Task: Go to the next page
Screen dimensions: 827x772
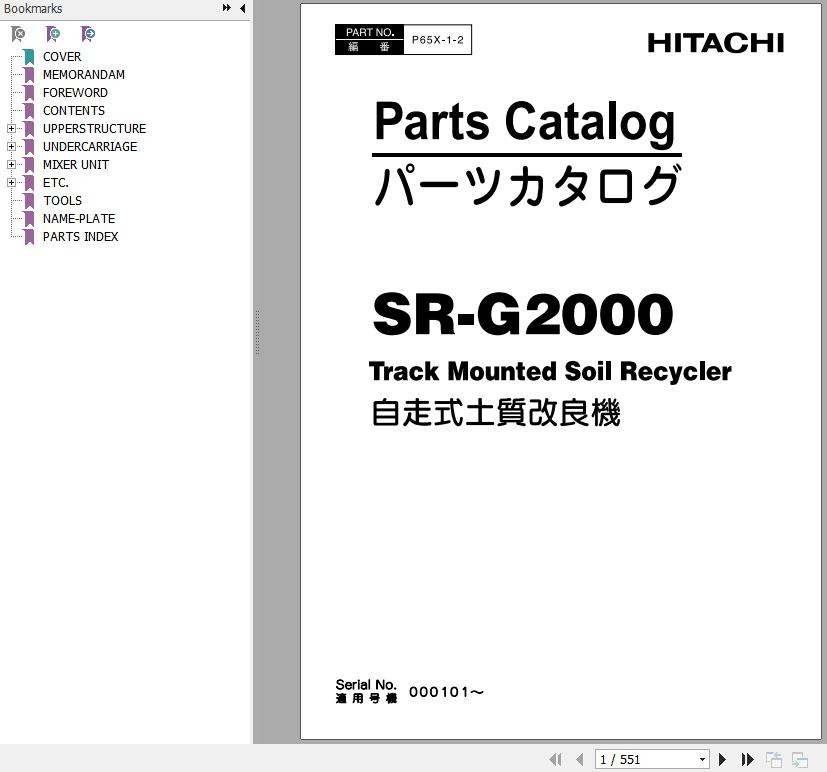Action: (x=723, y=759)
